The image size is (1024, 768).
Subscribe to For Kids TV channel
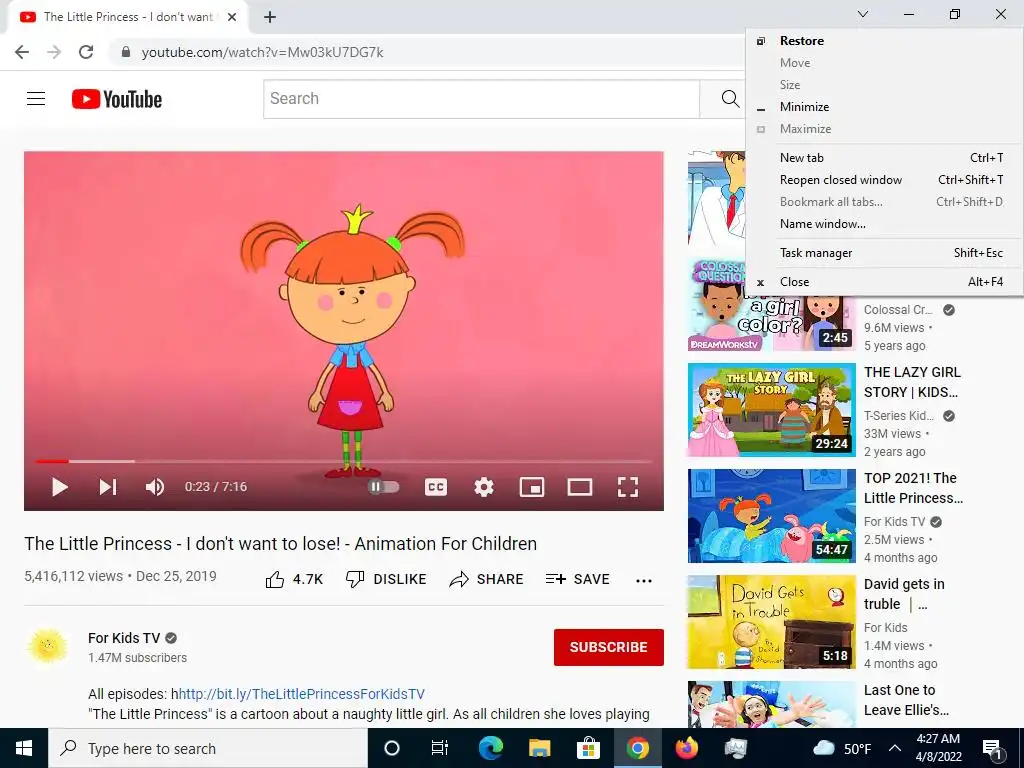coord(609,647)
